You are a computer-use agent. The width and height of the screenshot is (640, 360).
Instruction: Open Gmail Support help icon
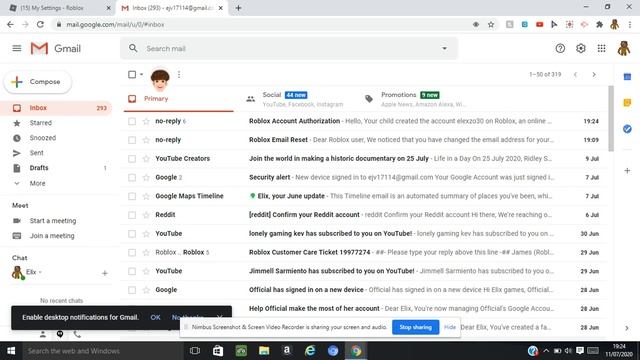[x=560, y=49]
